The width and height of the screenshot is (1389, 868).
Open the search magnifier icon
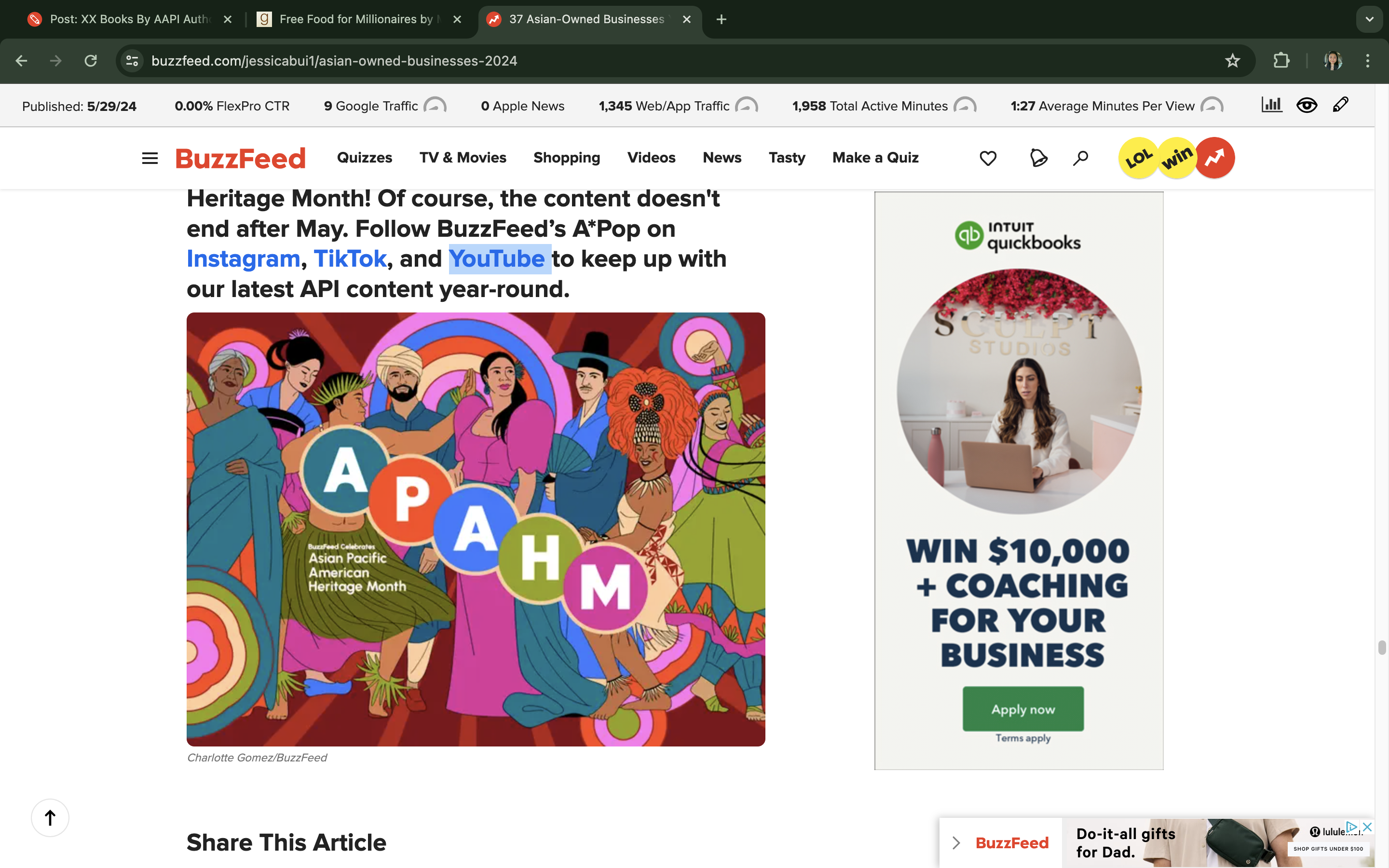(1080, 158)
